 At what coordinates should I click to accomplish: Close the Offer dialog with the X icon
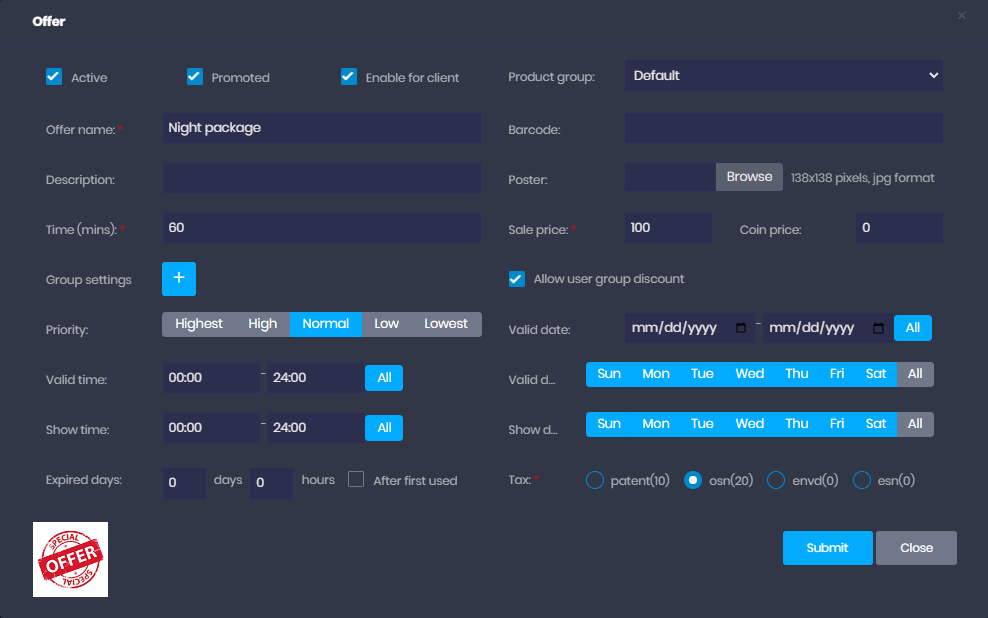[x=962, y=16]
